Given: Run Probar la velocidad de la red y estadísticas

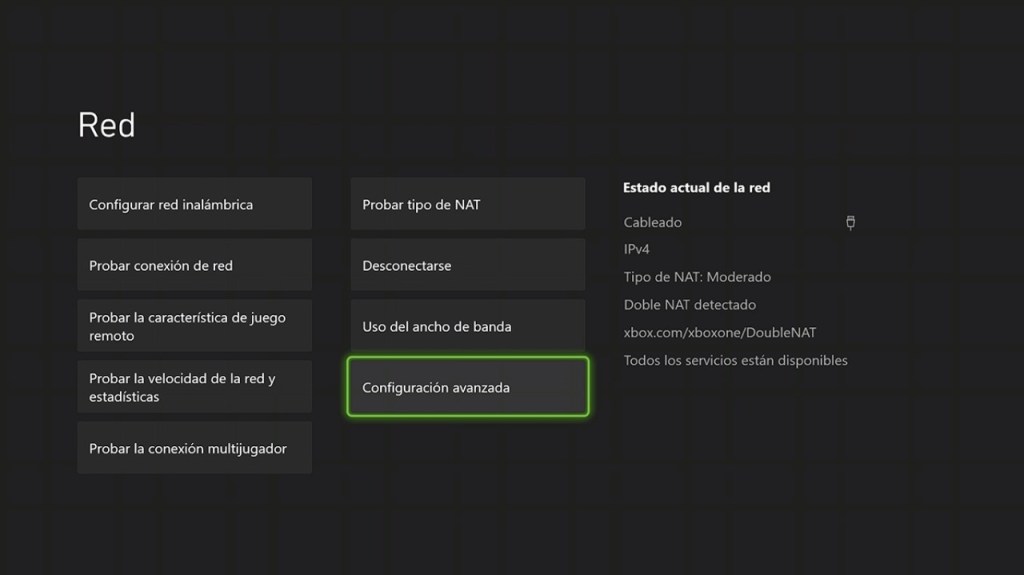Looking at the screenshot, I should 195,387.
